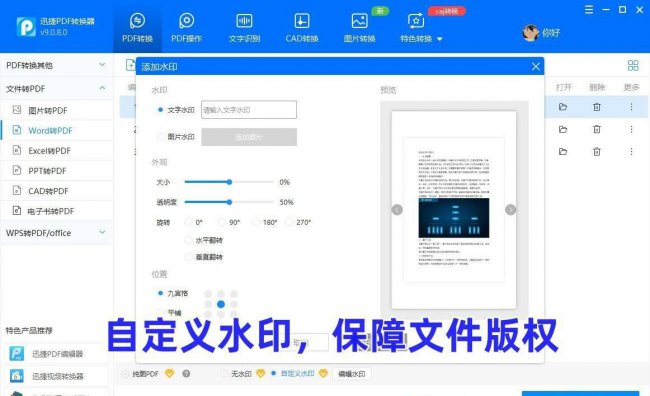Enable 水平翻转 checkbox
Screen dimensions: 650x396
coord(189,240)
